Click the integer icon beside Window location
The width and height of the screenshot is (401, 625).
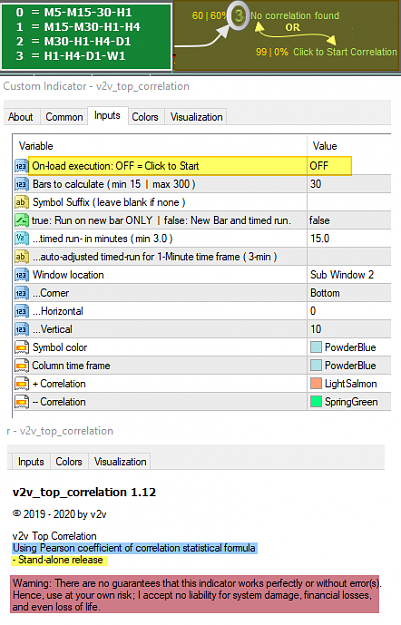[x=21, y=275]
